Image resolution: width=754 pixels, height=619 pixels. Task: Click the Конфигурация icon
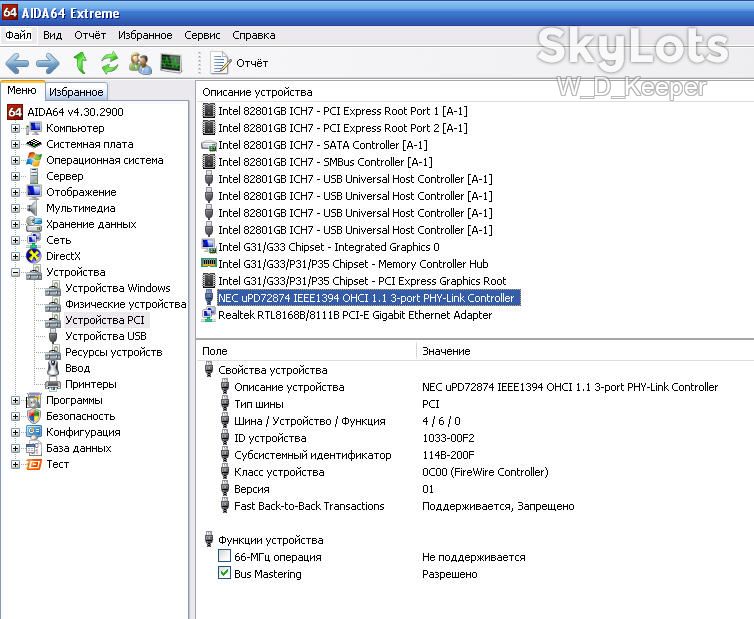click(34, 432)
